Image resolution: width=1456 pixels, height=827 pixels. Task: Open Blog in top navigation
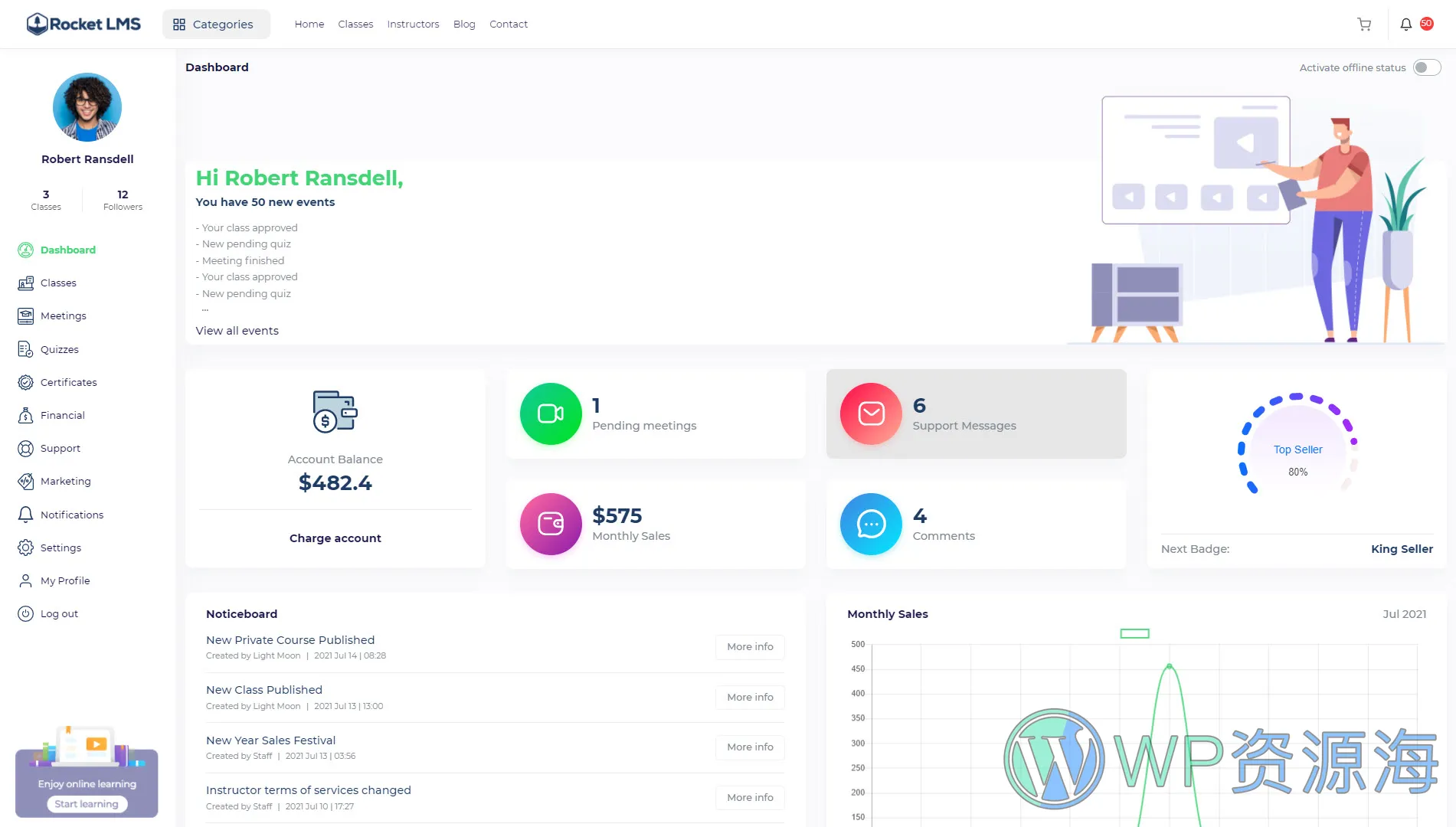[464, 25]
